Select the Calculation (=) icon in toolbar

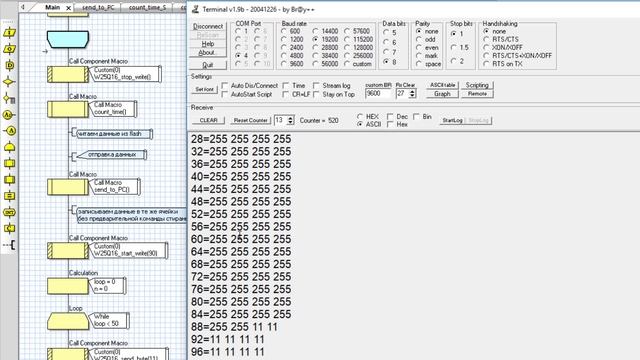pos(9,196)
